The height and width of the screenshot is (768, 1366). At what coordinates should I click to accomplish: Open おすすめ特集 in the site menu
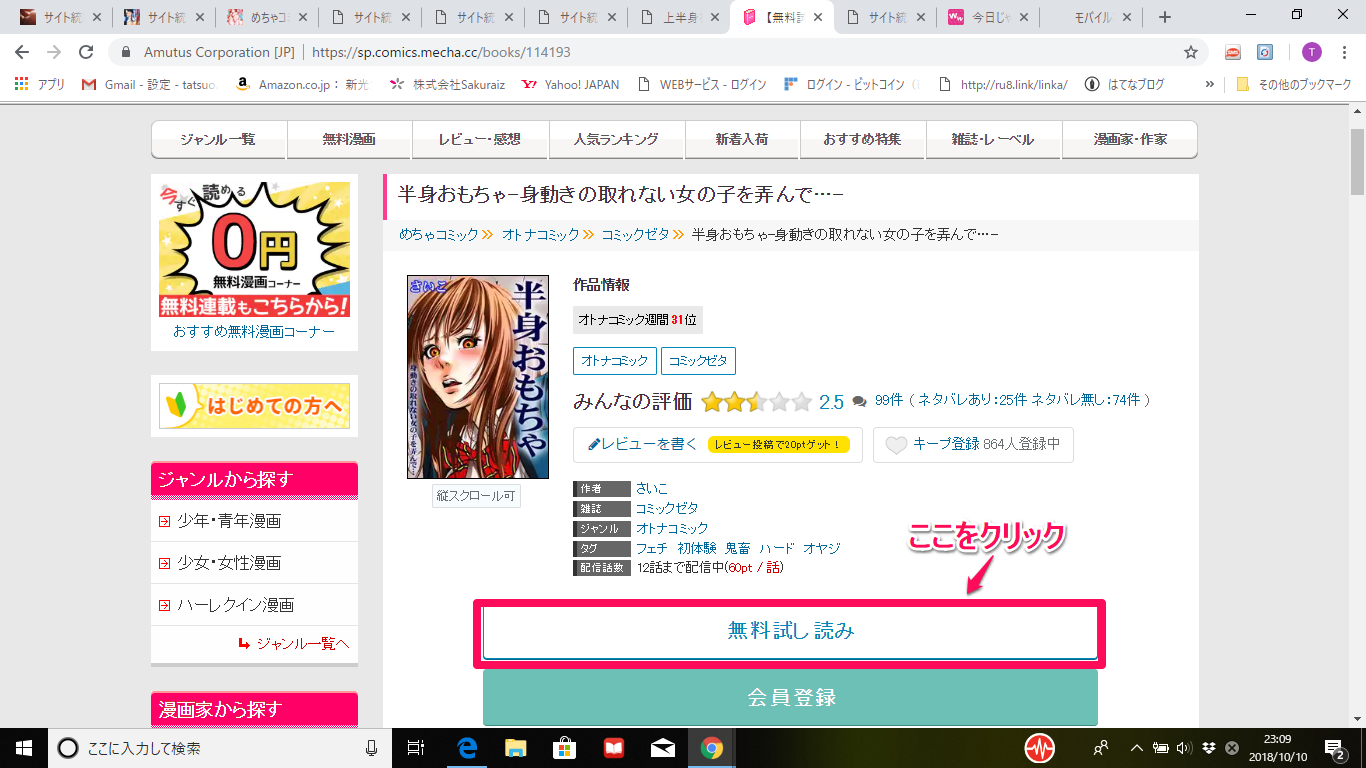point(863,139)
